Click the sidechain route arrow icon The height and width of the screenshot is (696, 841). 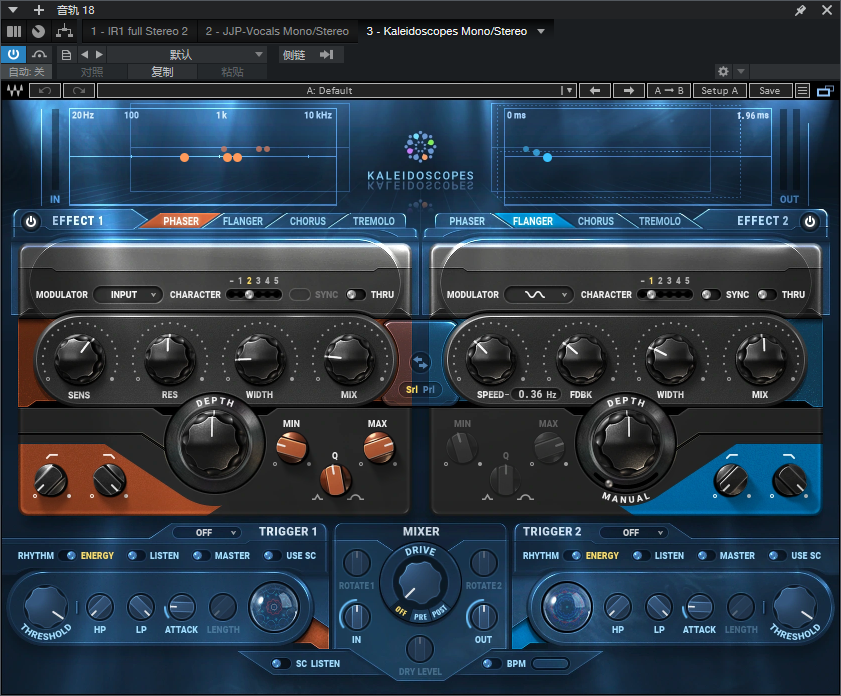click(327, 55)
